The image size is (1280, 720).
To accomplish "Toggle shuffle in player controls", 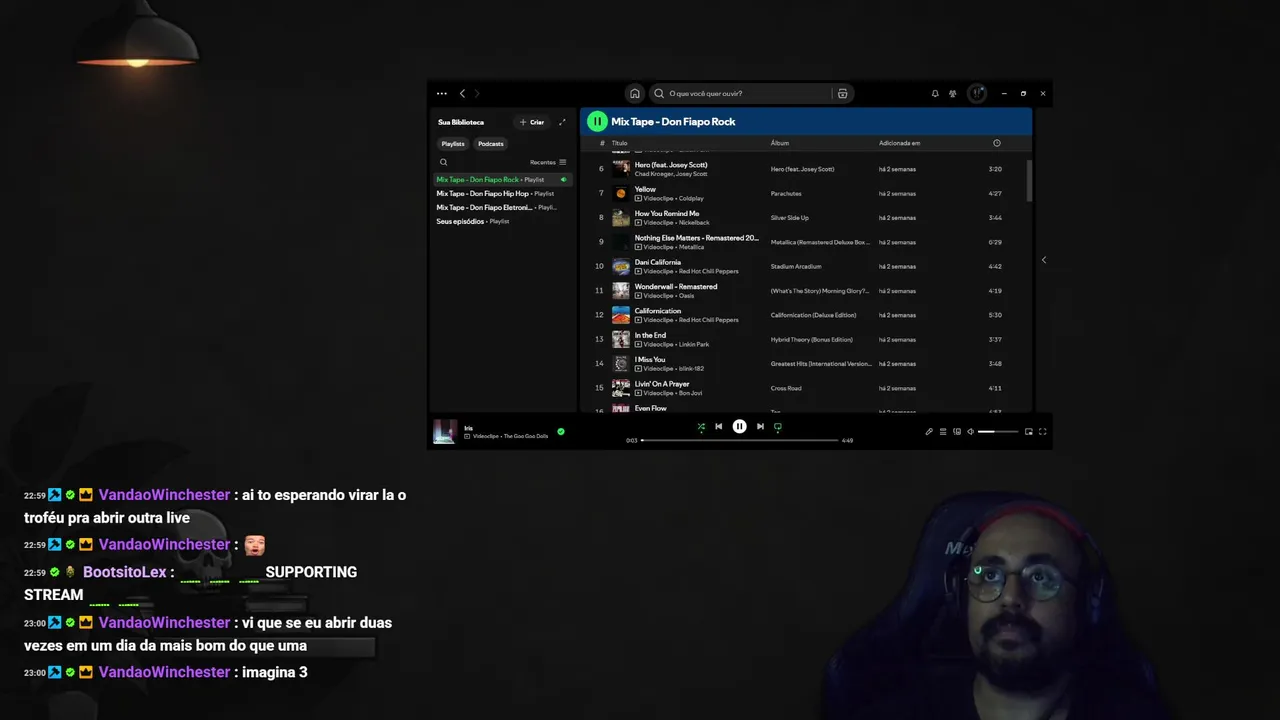I will click(x=701, y=427).
